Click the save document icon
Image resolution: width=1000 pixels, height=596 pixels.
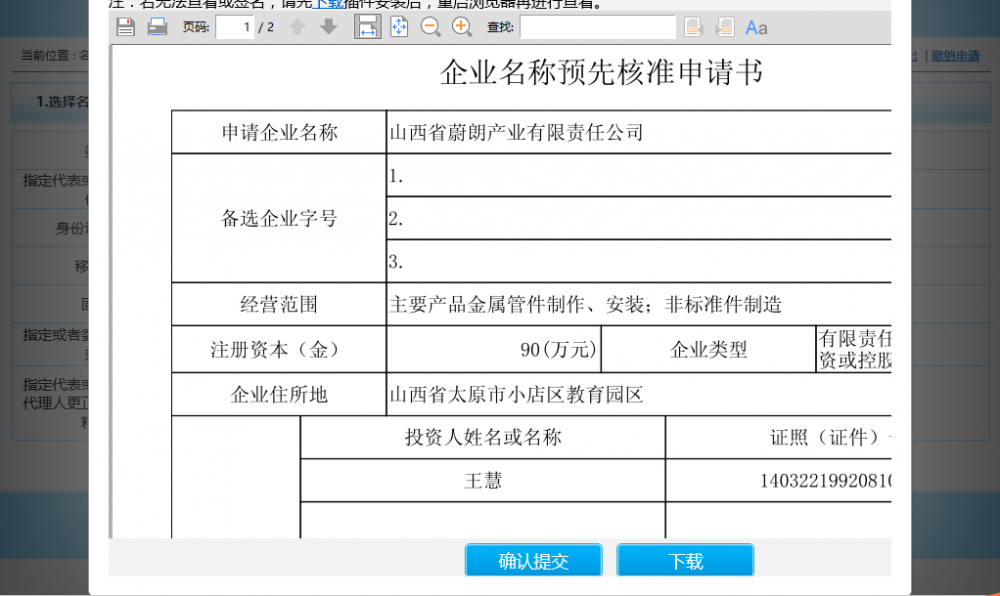[x=125, y=27]
